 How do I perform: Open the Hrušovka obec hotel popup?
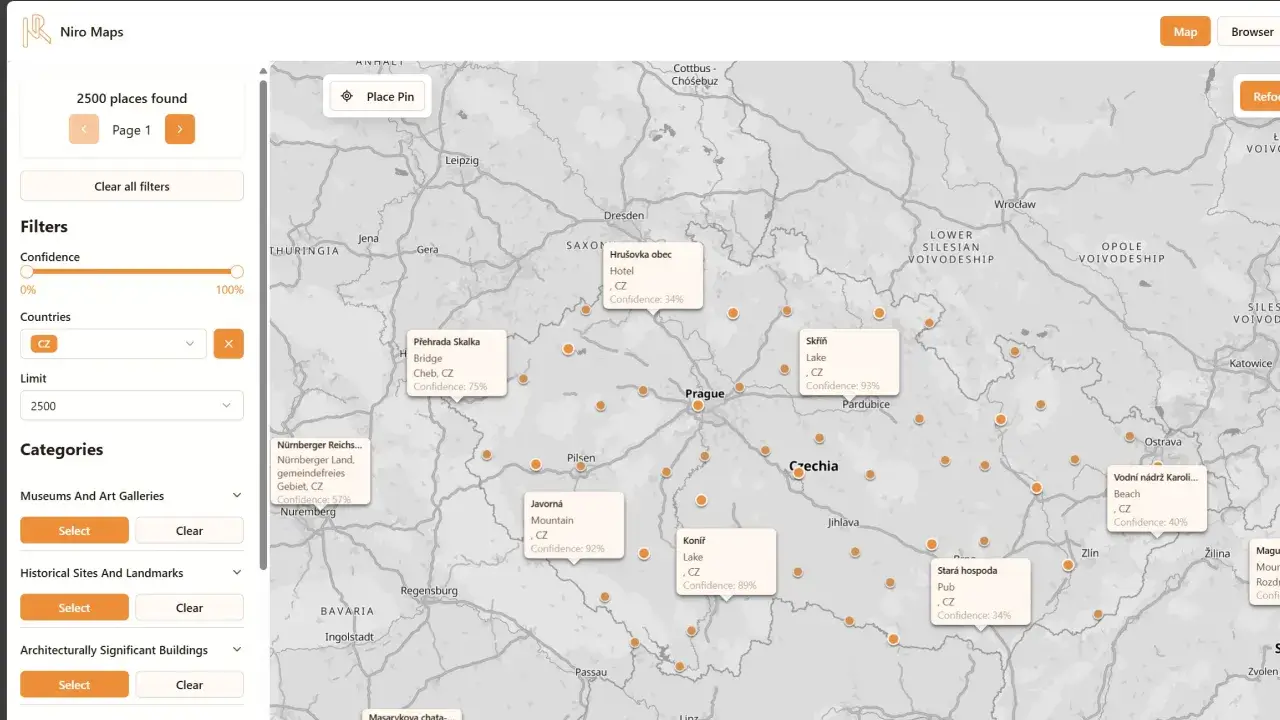pyautogui.click(x=653, y=275)
